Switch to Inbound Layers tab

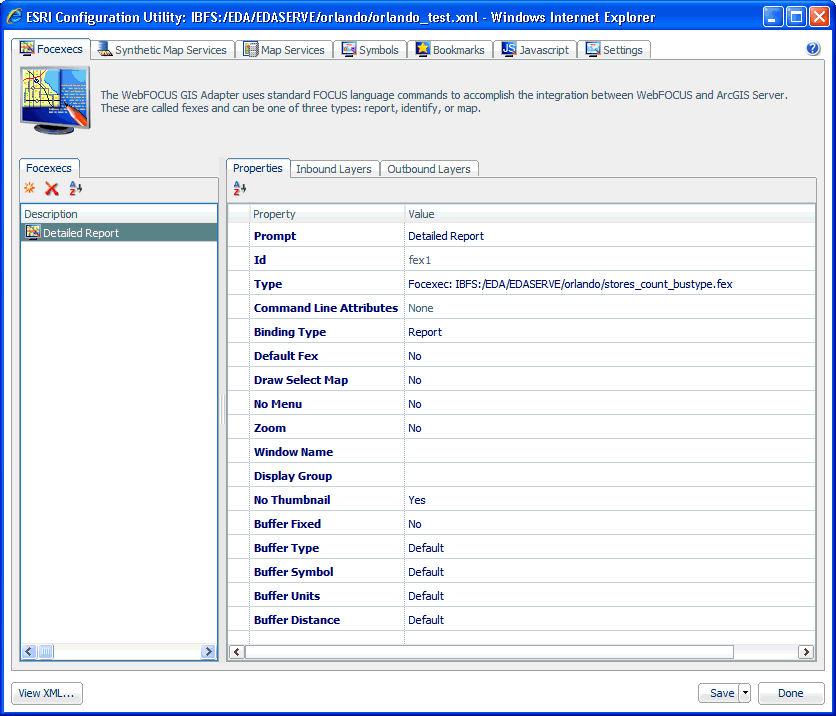[334, 169]
